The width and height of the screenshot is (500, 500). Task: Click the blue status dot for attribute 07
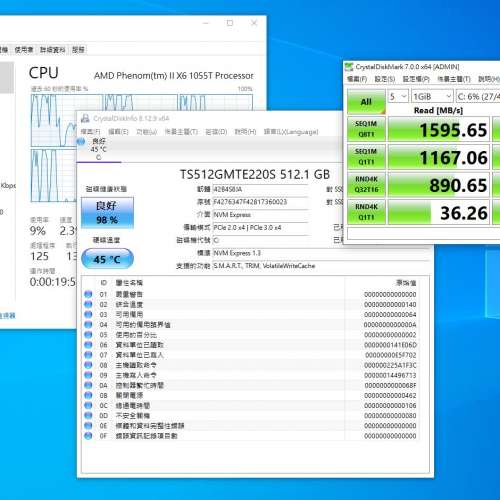[x=88, y=355]
